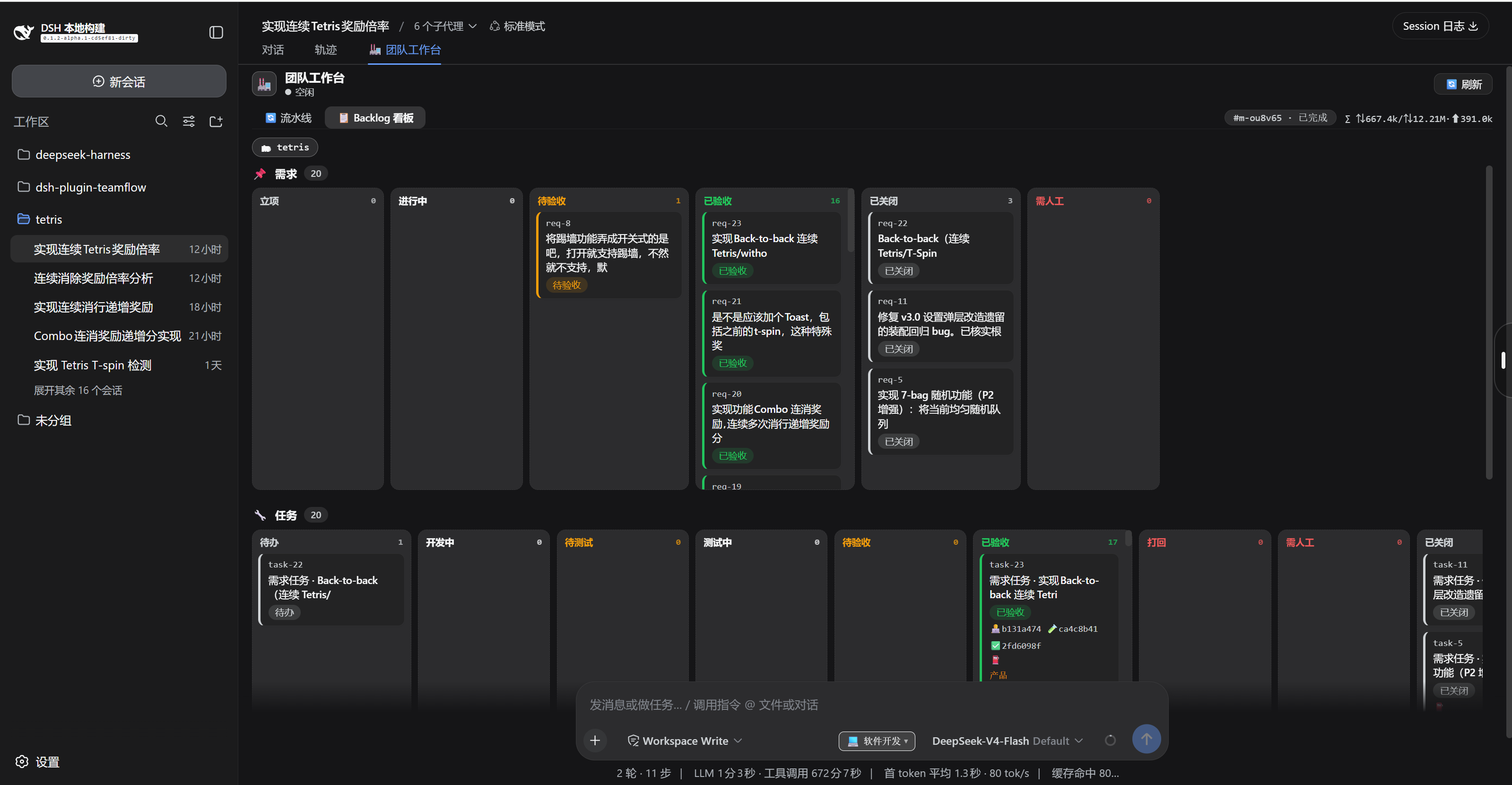Click the plus-circle icon in 新会话
This screenshot has width=1512, height=785.
(98, 82)
